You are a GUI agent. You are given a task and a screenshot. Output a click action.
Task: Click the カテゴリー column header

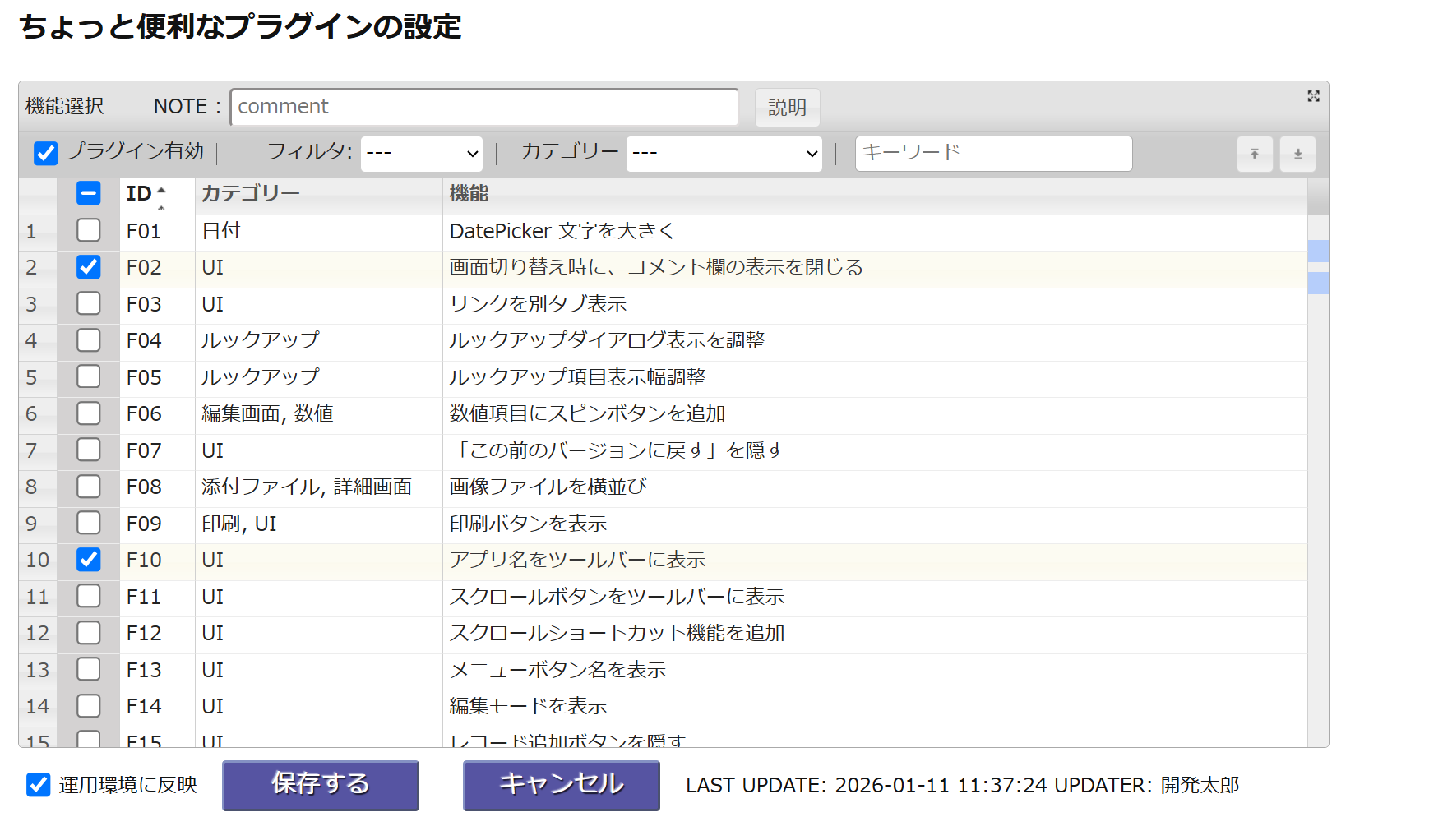click(x=251, y=193)
